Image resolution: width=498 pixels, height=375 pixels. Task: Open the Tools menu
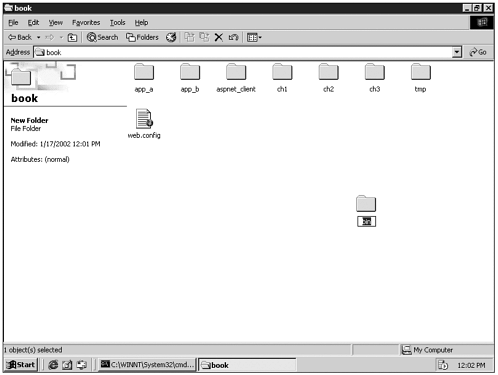(117, 23)
